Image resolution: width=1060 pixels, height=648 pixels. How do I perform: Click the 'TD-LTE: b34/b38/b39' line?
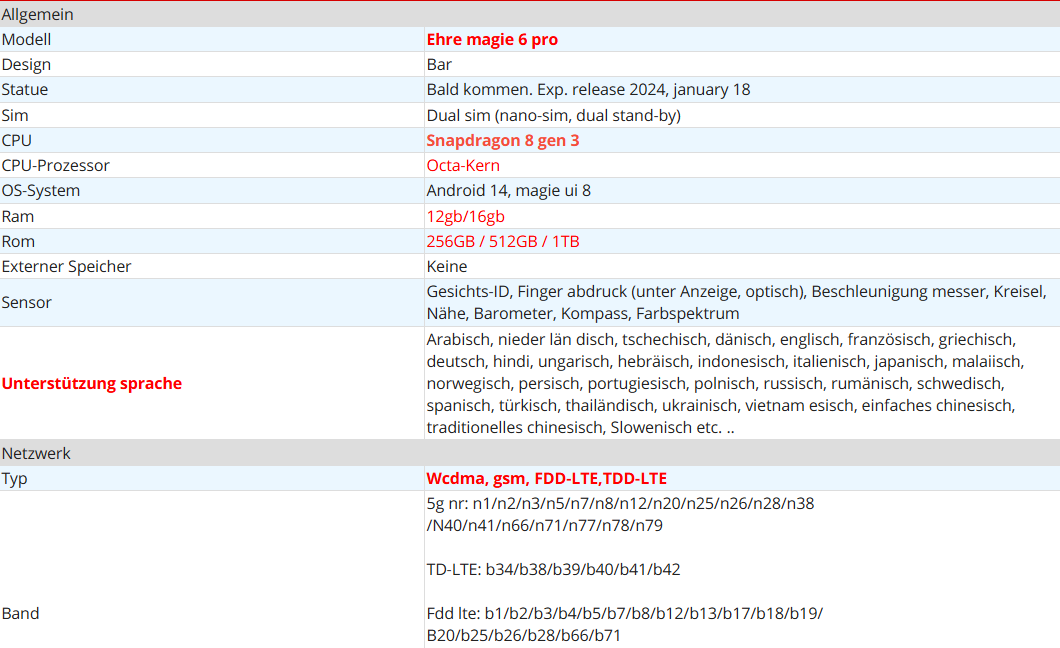click(554, 569)
